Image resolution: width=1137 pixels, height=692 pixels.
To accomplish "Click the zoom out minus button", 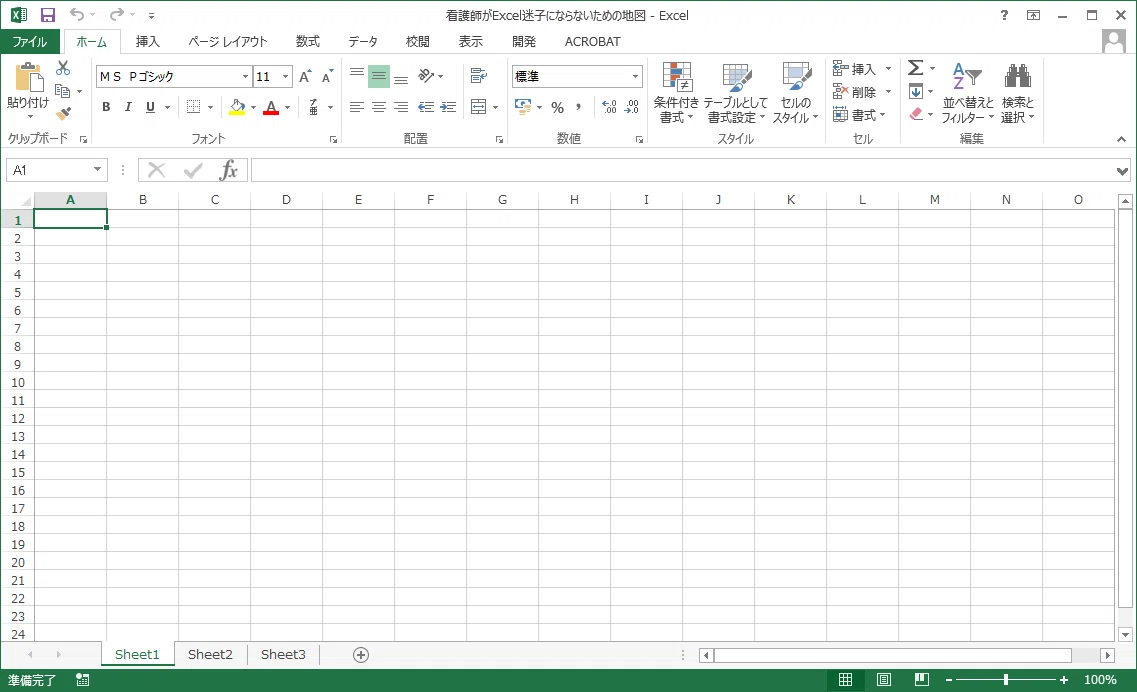I will click(948, 680).
